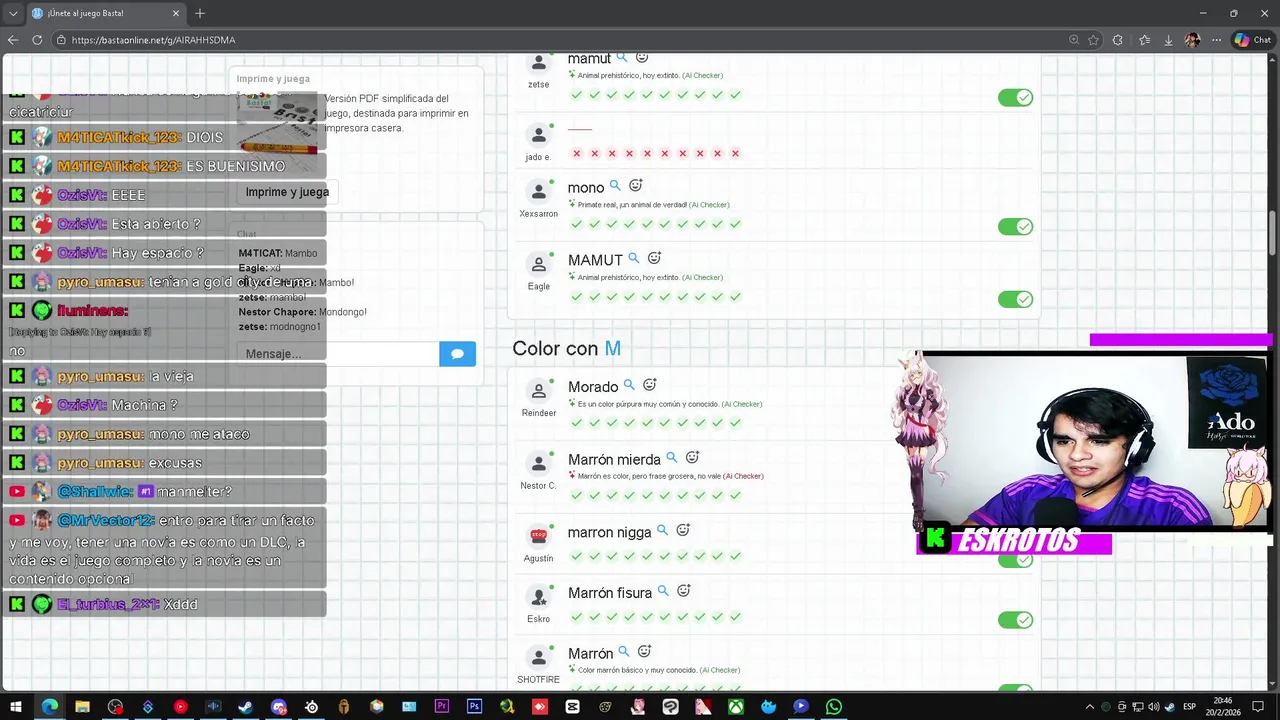Toggle approval switch for Xexsarron's mono
The height and width of the screenshot is (720, 1280).
[x=1015, y=227]
